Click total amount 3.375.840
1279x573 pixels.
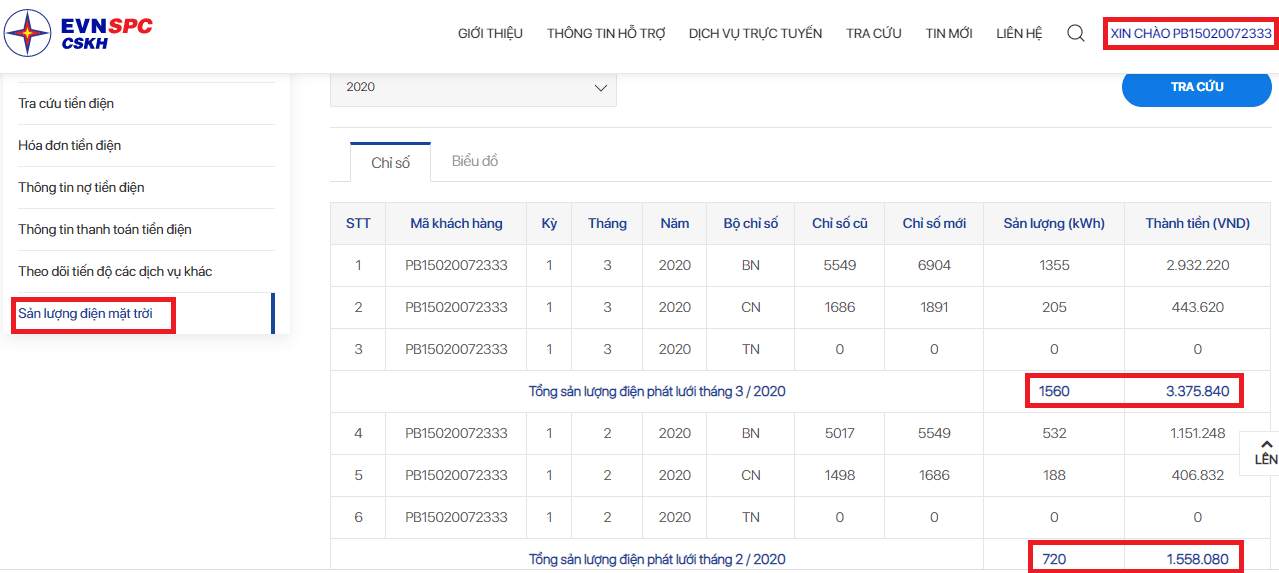(x=1198, y=391)
